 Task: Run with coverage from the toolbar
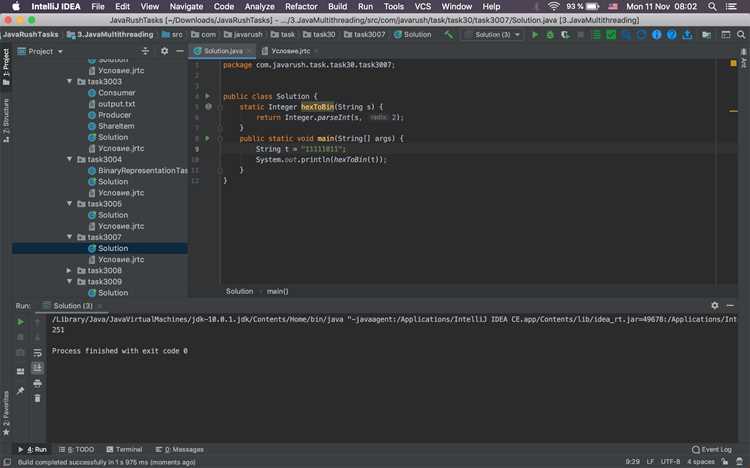coord(565,35)
